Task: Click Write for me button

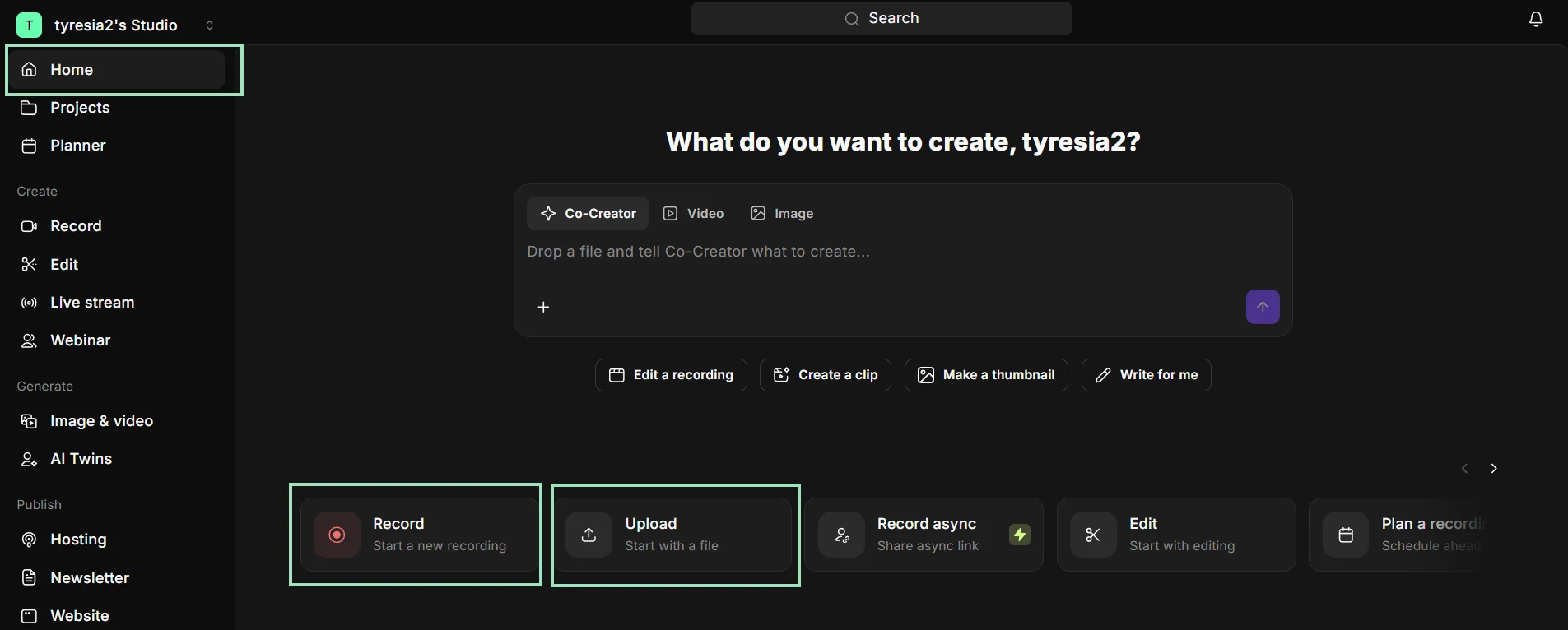Action: [1146, 375]
